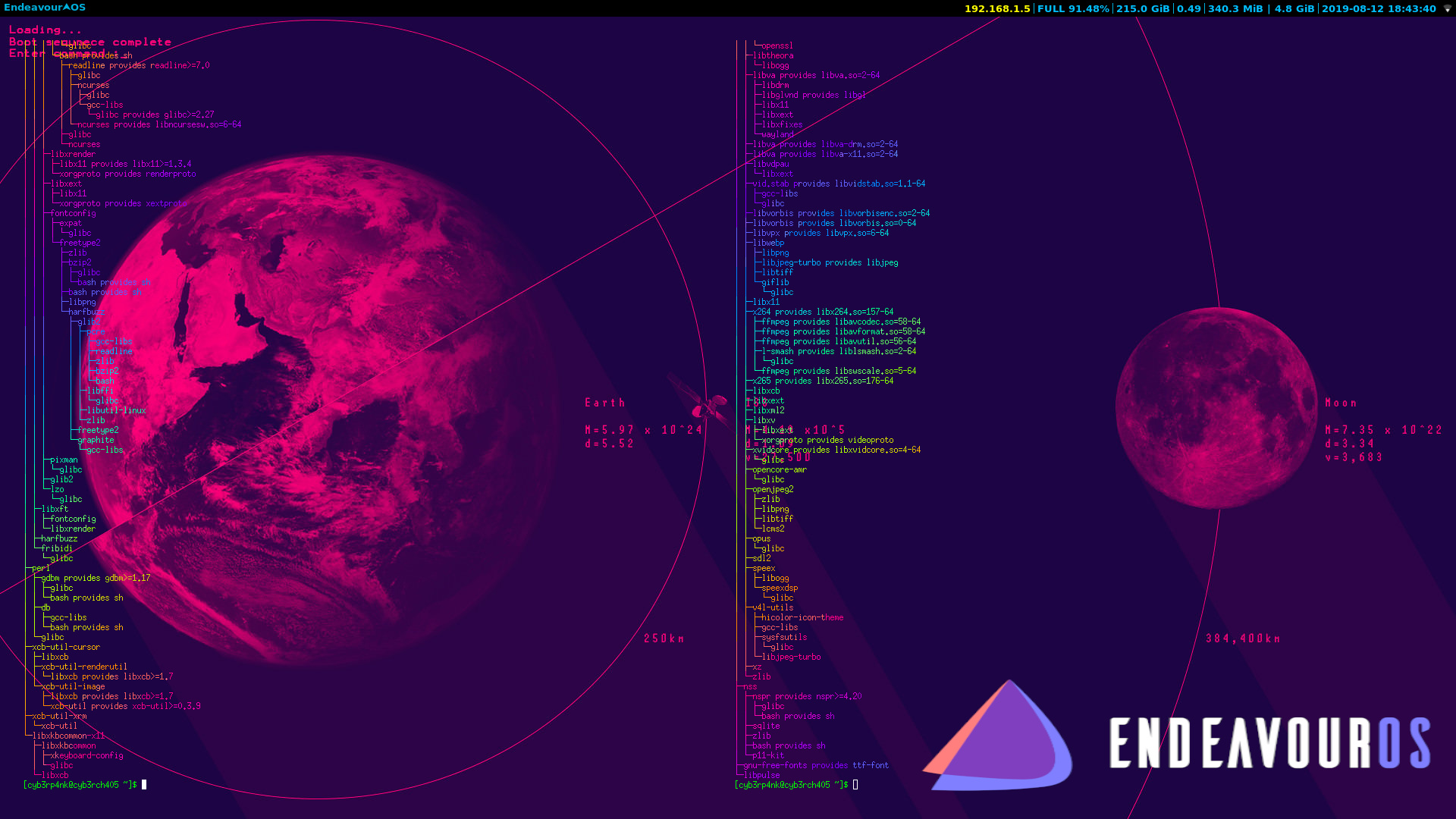Click 'wayland' in right terminal
This screenshot has width=1456, height=819.
click(x=777, y=134)
